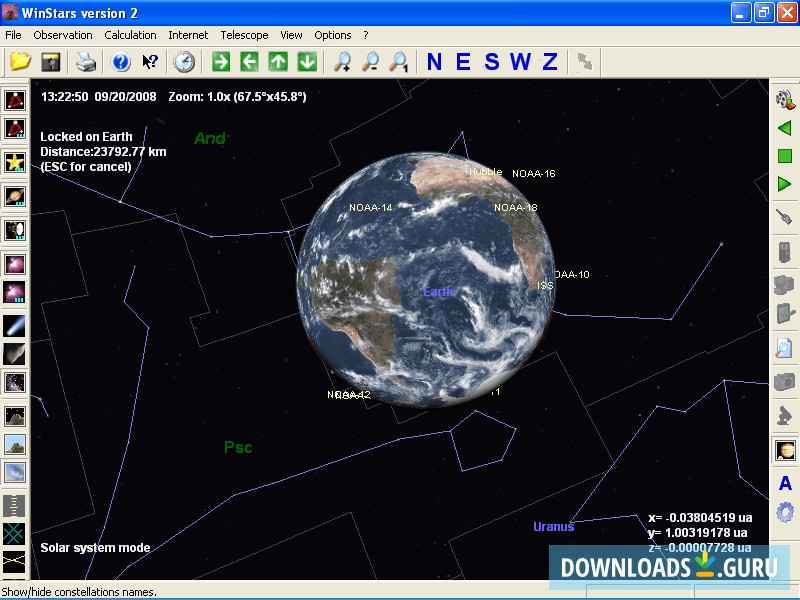Toggle the altitude scale ruler icon
Viewport: 800px width, 600px height.
pos(15,506)
